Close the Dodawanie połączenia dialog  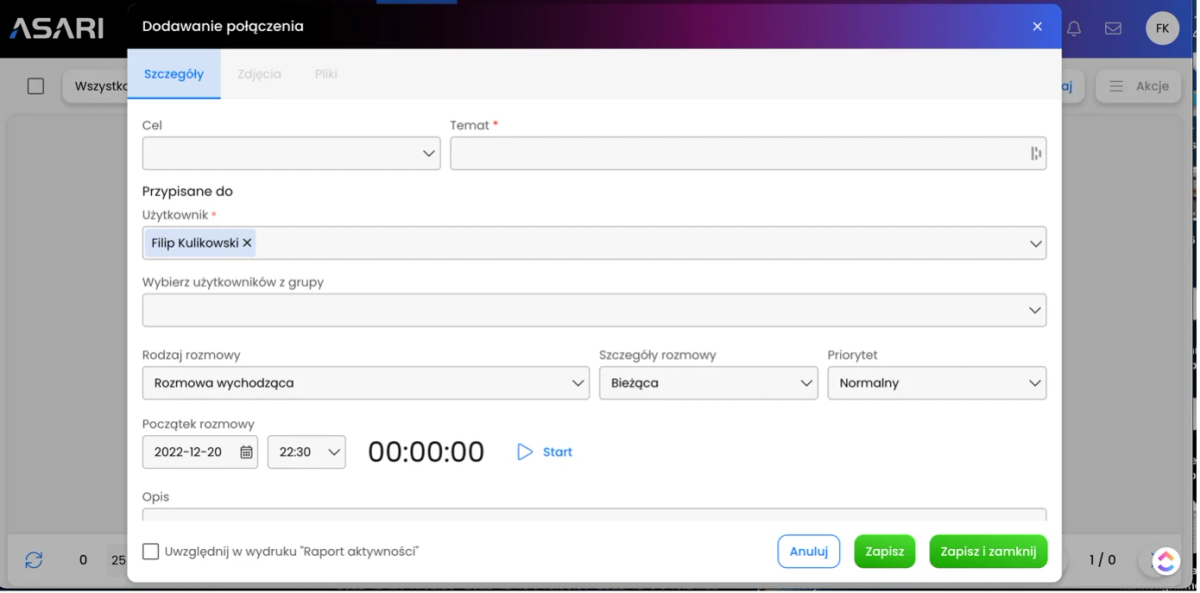click(1037, 27)
